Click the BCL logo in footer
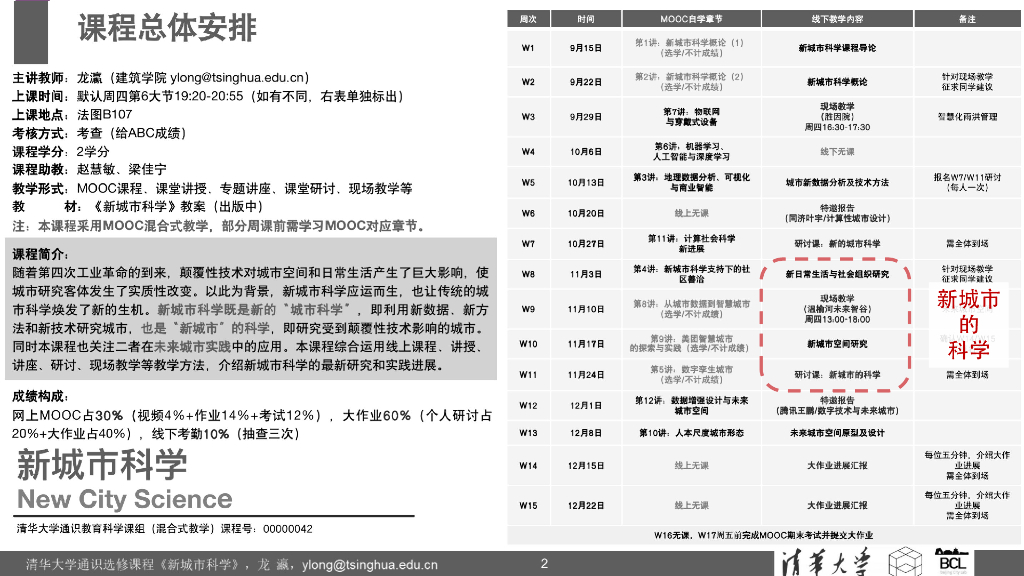1024x576 pixels. (952, 562)
